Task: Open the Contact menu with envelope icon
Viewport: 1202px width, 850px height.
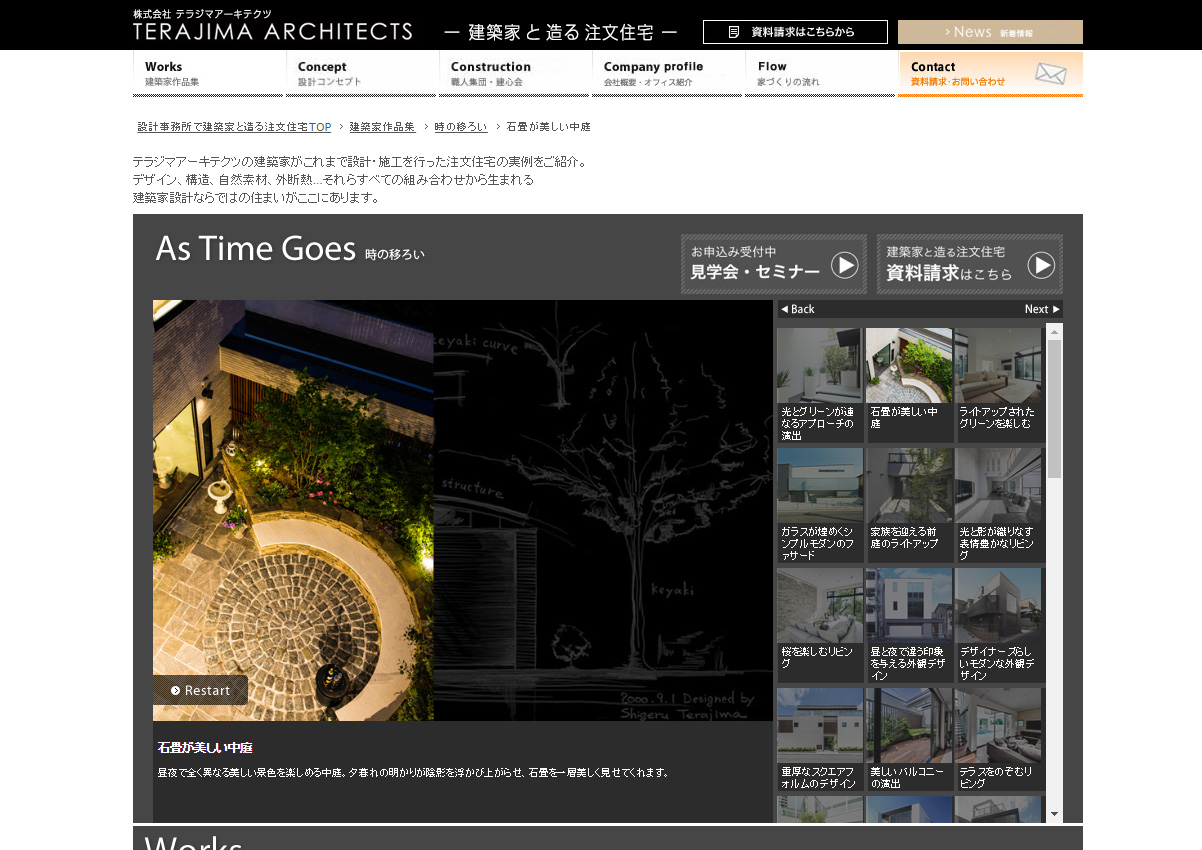Action: [x=990, y=74]
